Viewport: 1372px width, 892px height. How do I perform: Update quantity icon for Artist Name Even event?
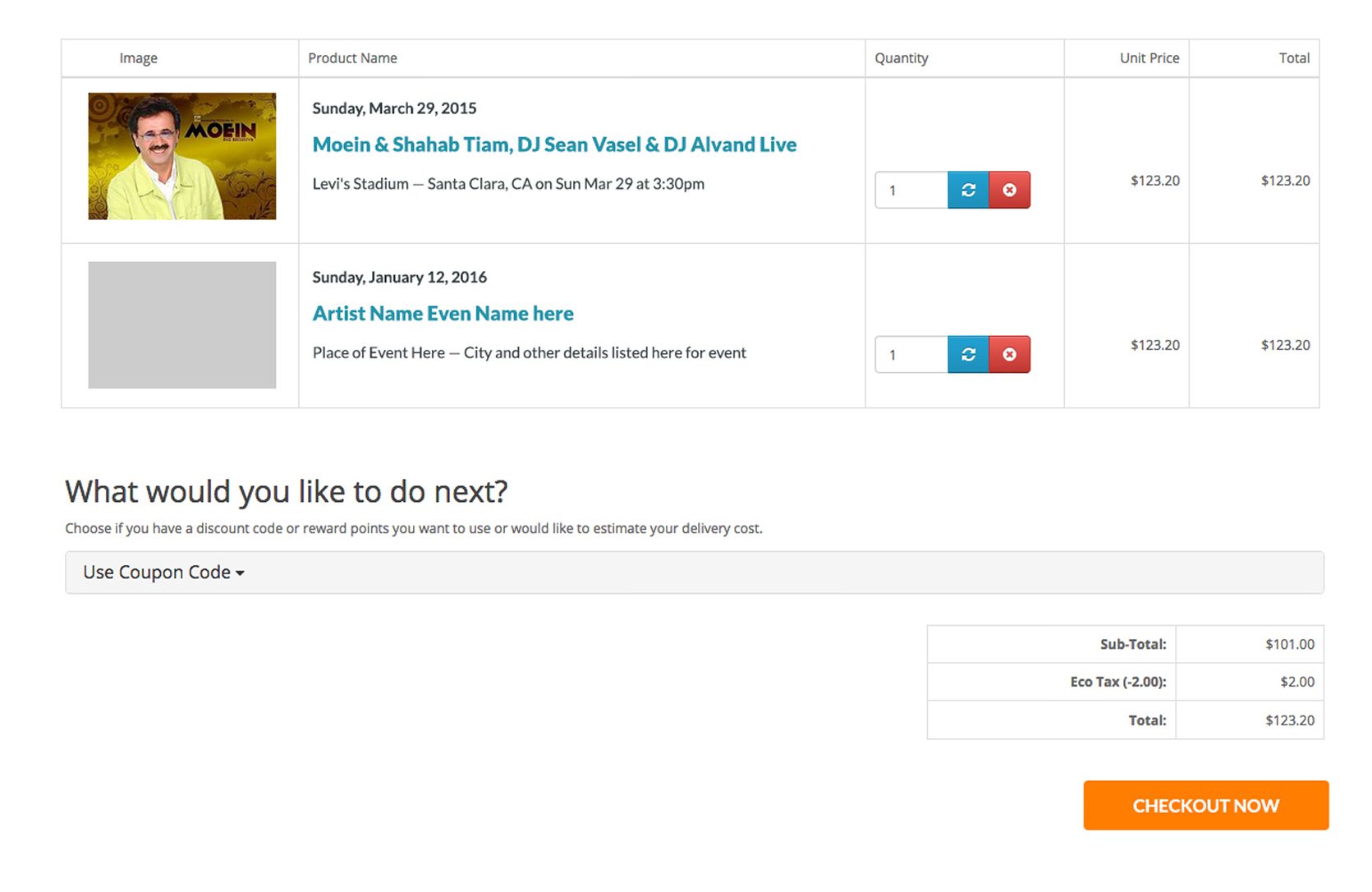click(968, 354)
